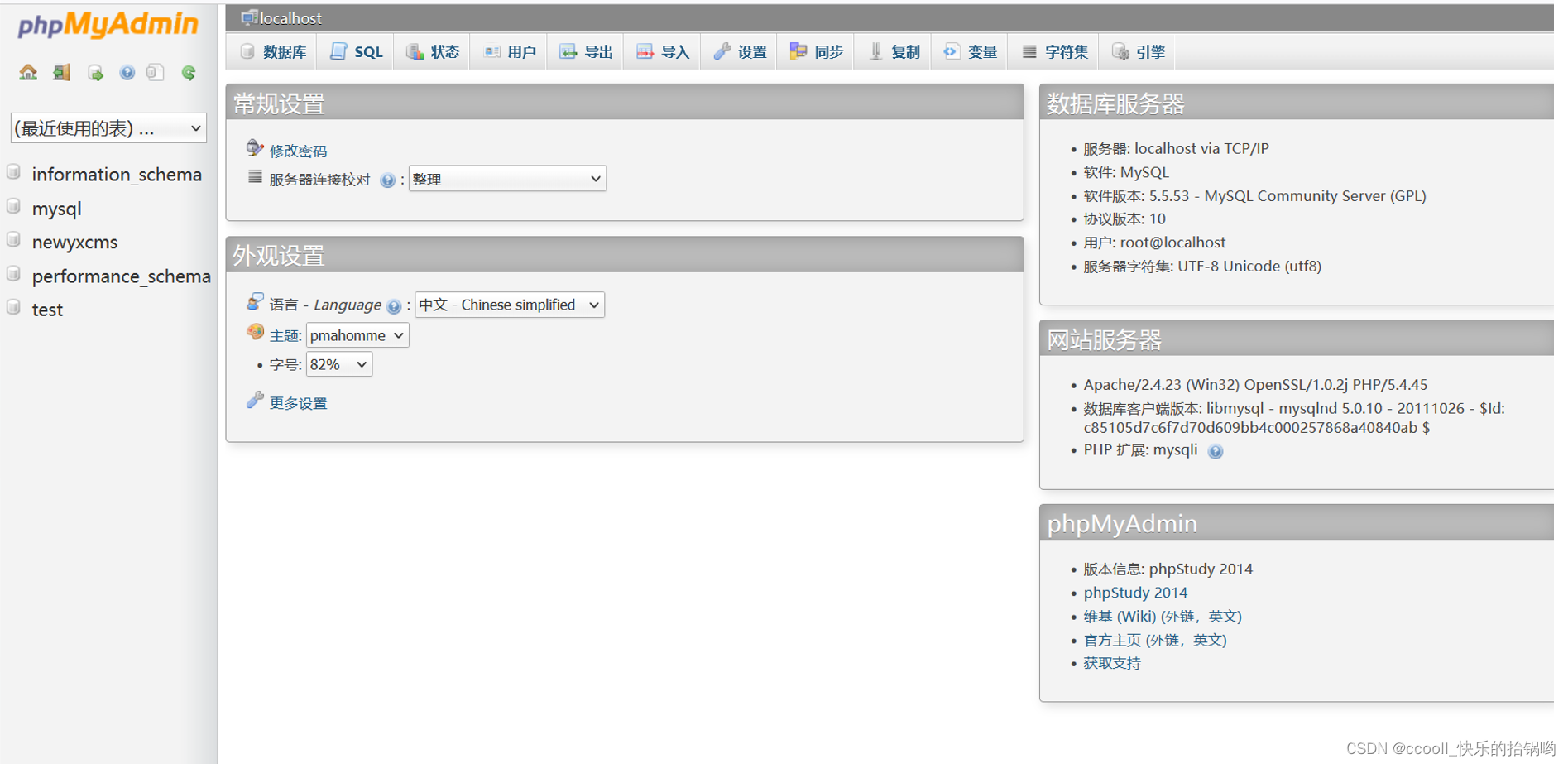Open the 变量 tab
Image resolution: width=1568 pixels, height=764 pixels.
tap(970, 52)
